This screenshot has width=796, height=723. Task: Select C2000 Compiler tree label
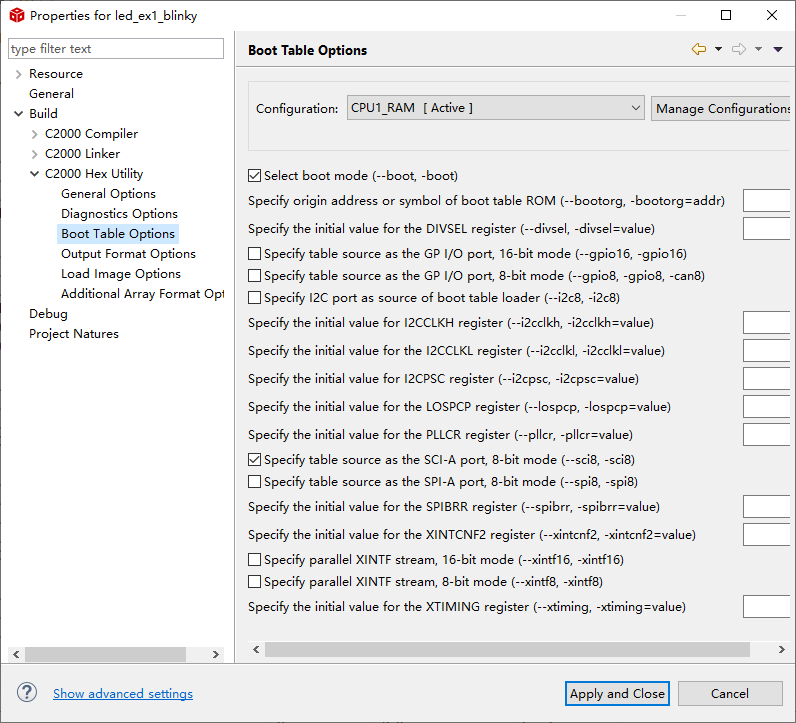(x=91, y=134)
